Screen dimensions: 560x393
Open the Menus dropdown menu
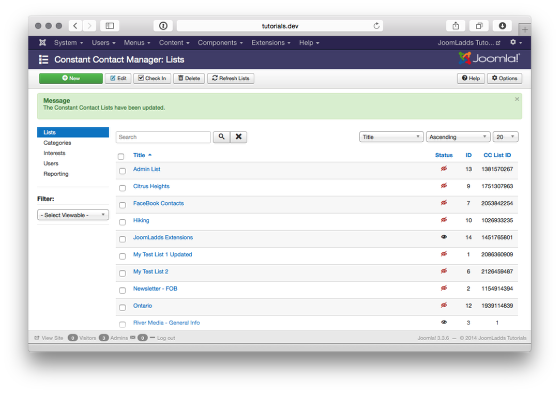137,43
